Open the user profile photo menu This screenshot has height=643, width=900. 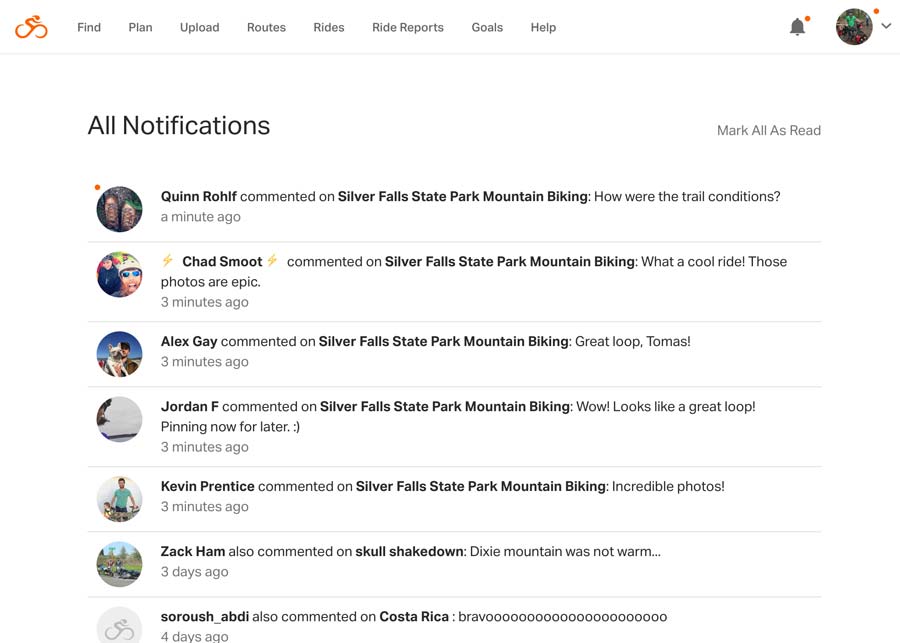[x=854, y=26]
